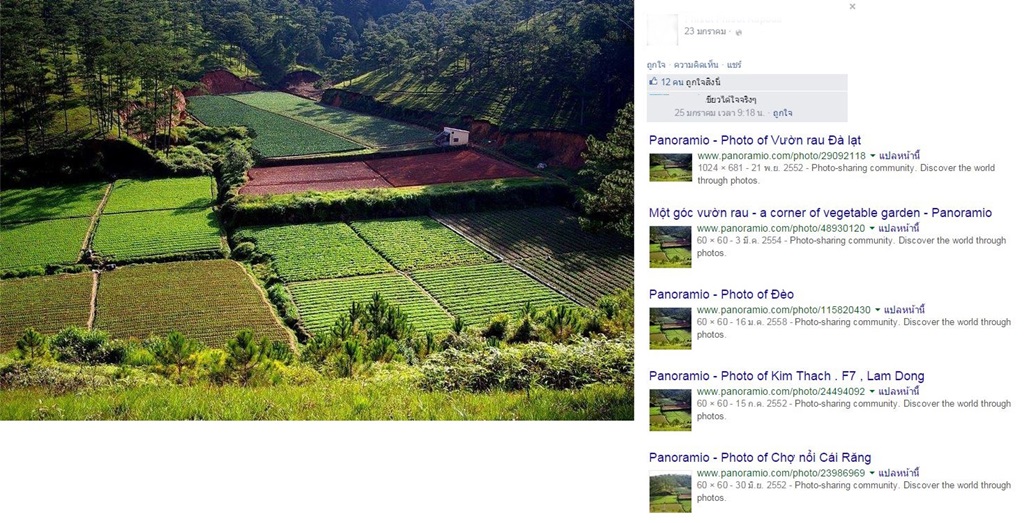1024x523 pixels.
Task: Open the large vegetable garden photo
Action: [317, 210]
